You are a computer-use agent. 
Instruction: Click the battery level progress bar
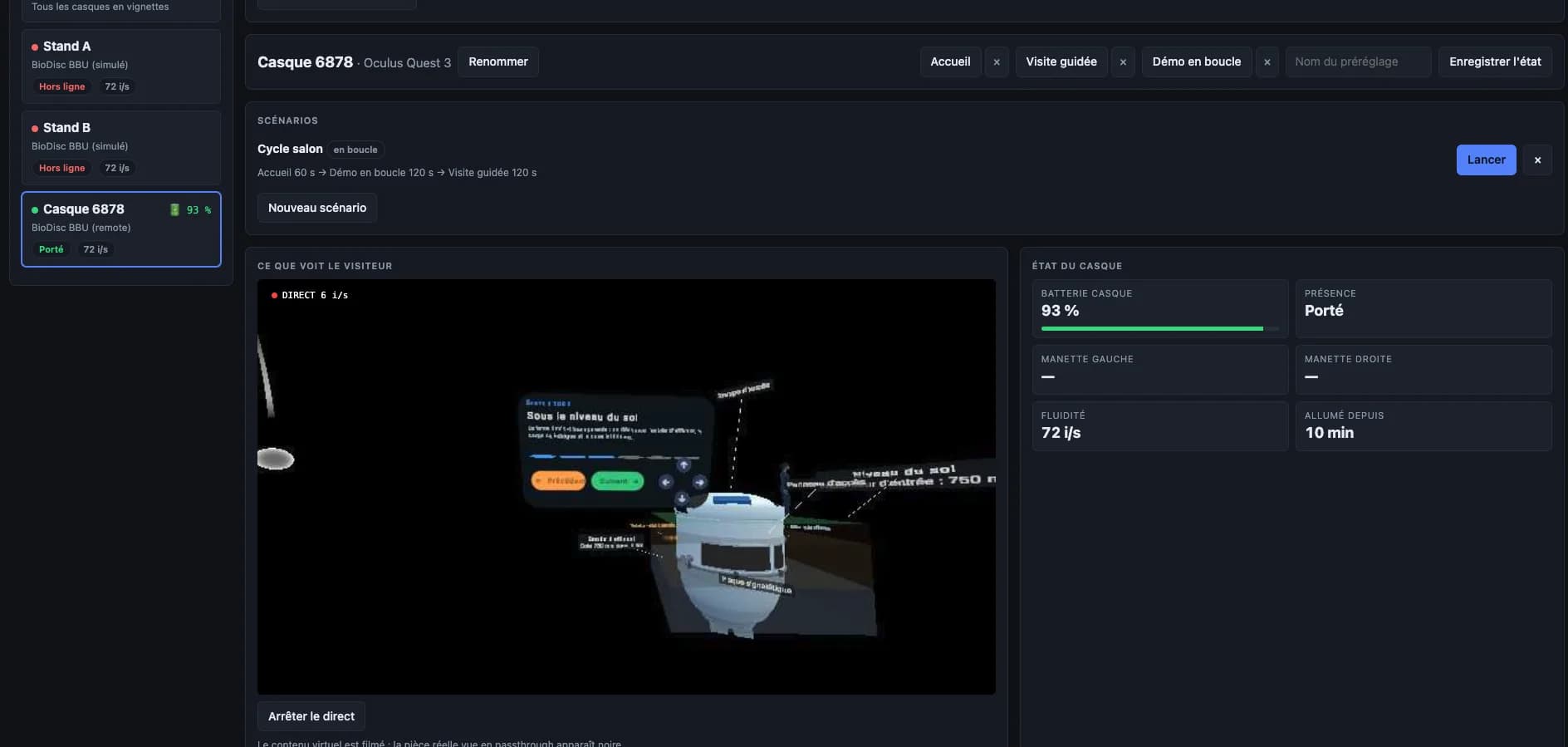tap(1160, 329)
